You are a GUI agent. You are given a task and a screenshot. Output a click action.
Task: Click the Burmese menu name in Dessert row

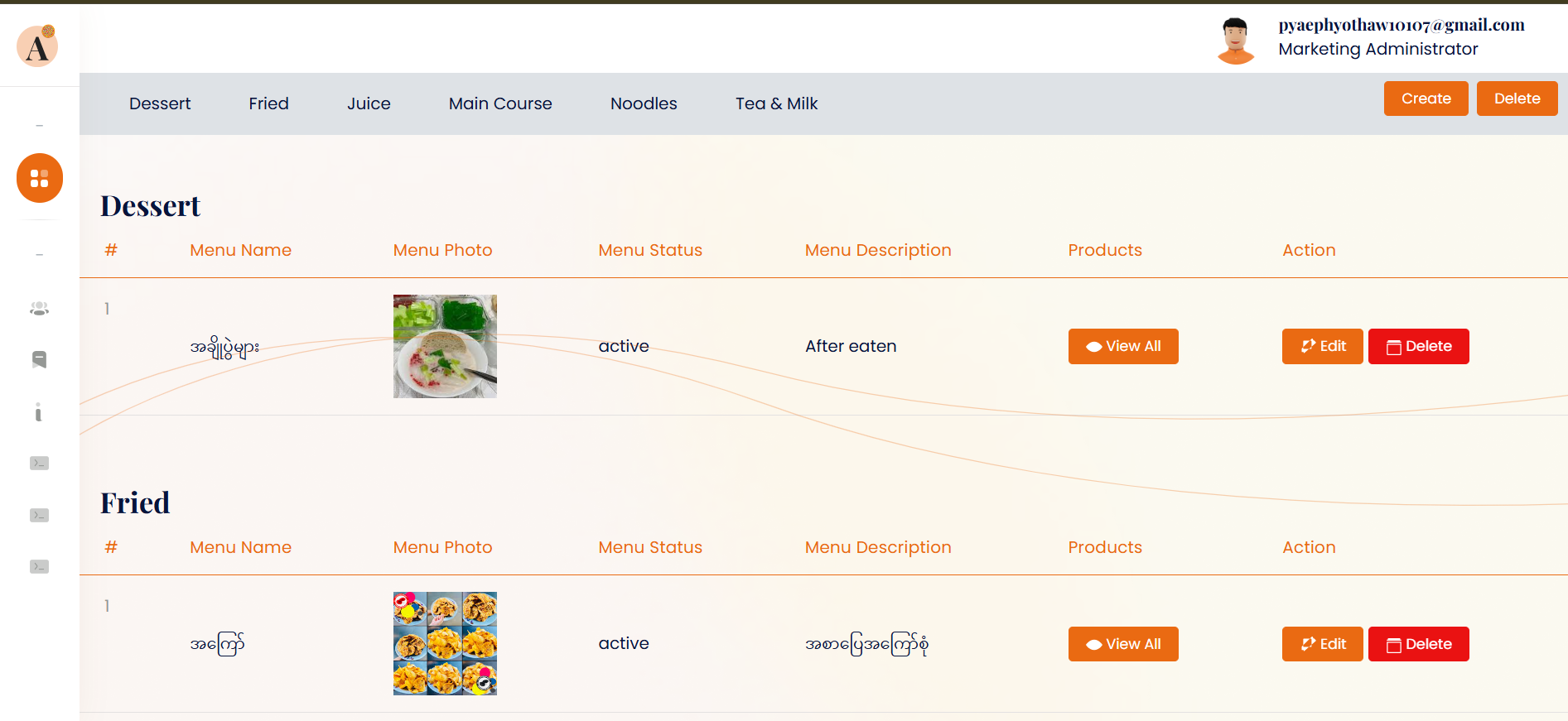(224, 348)
